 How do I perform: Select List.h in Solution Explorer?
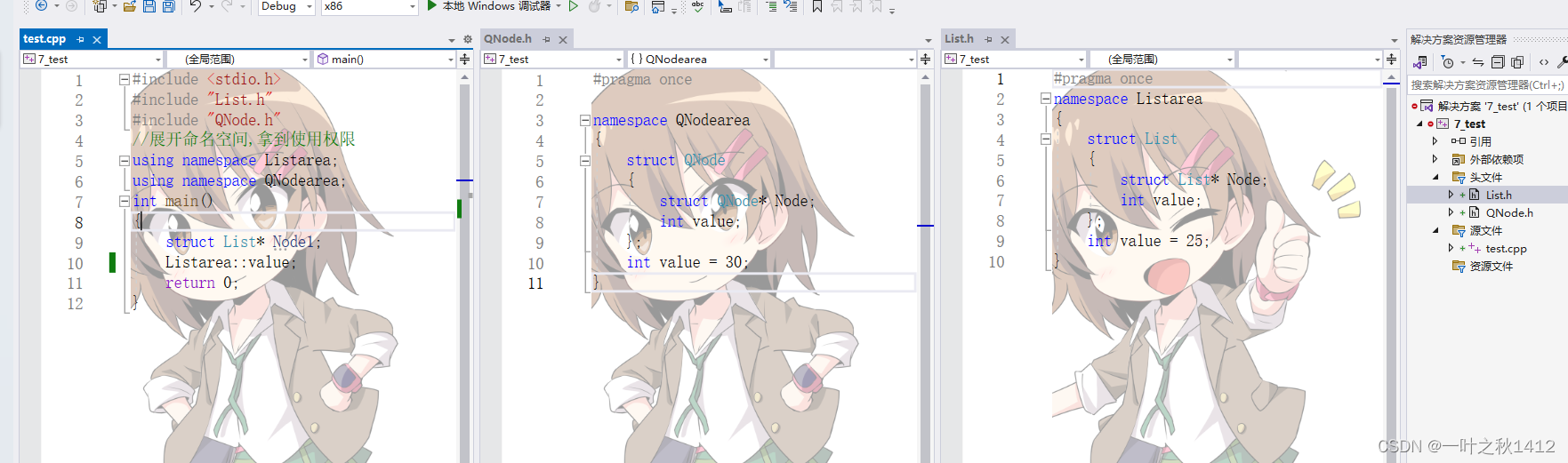click(x=1498, y=195)
